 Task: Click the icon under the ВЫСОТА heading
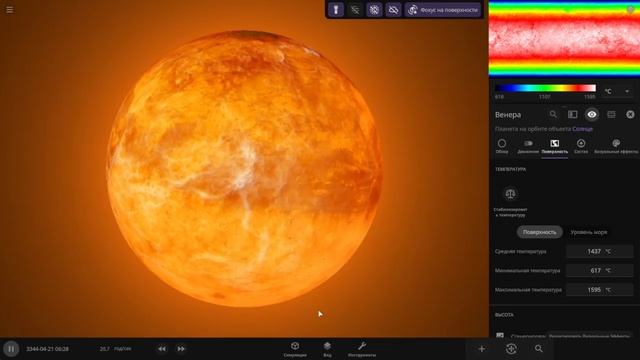pyautogui.click(x=500, y=336)
